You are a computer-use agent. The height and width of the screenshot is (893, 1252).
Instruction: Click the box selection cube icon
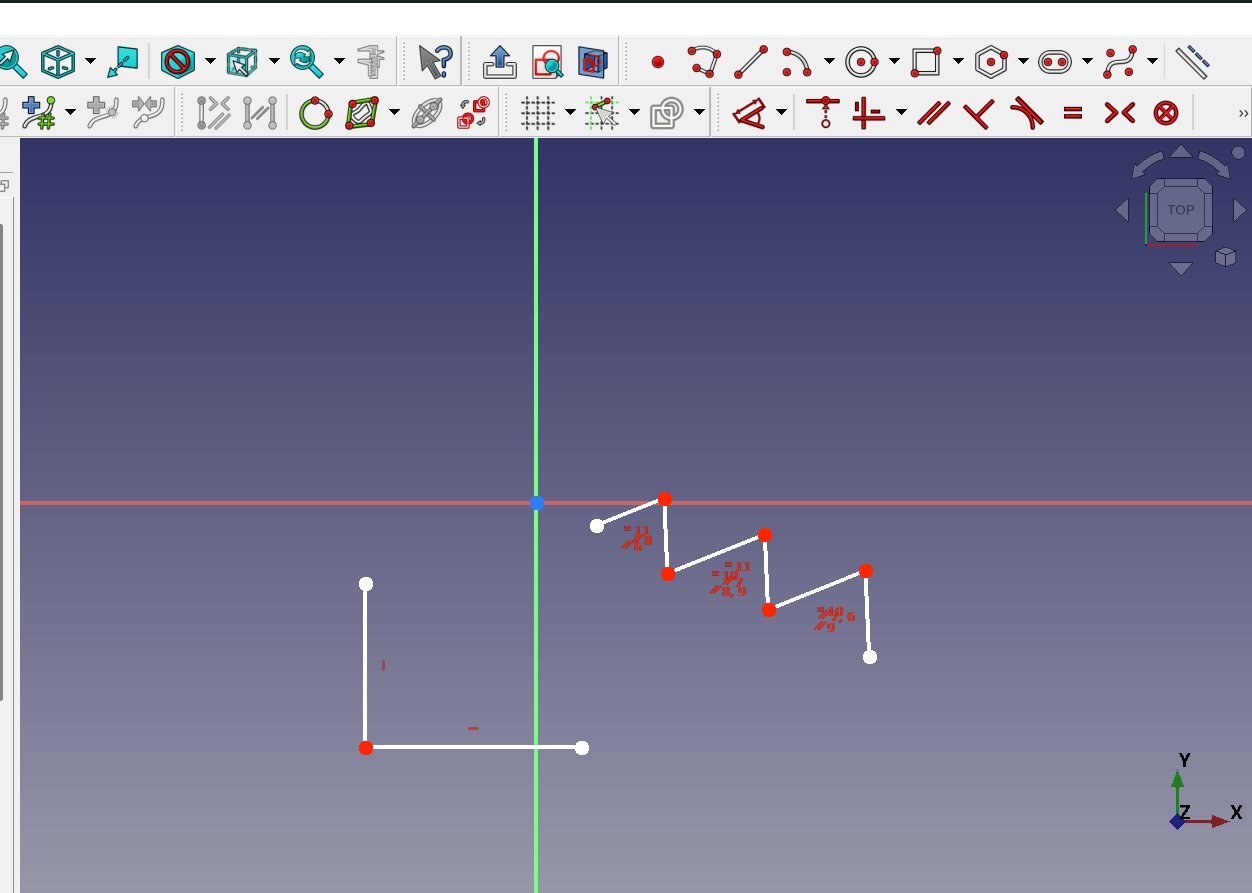click(241, 62)
